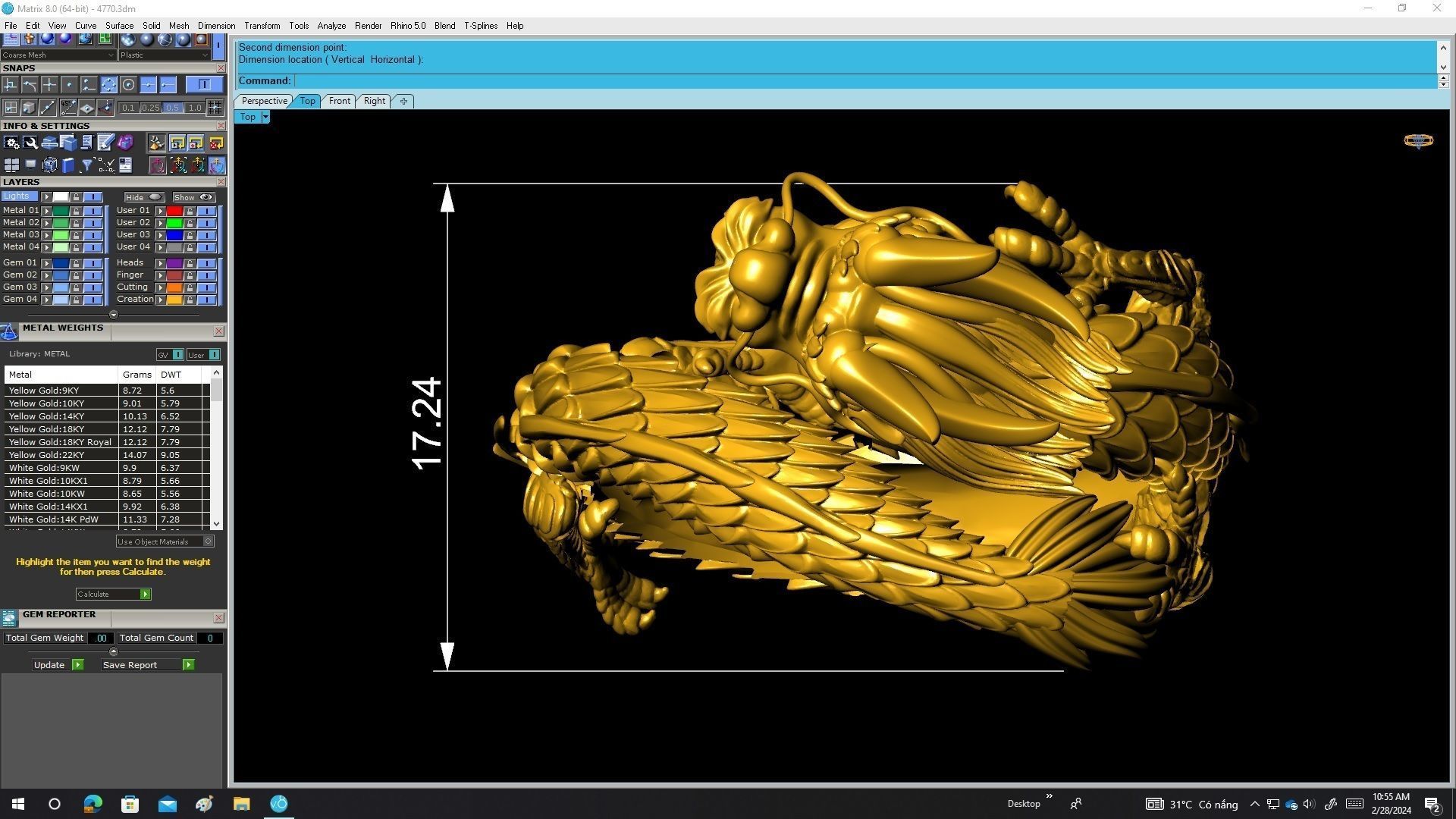Open File Explorer from the taskbar

coord(241,804)
